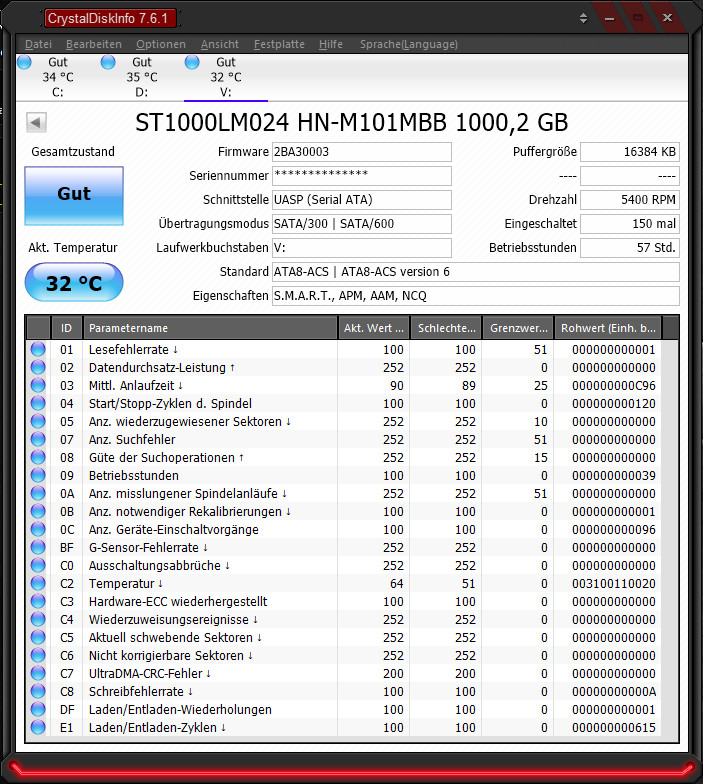Click the Drehzahl 5400 RPM field
Viewport: 703px width, 784px height.
(630, 200)
